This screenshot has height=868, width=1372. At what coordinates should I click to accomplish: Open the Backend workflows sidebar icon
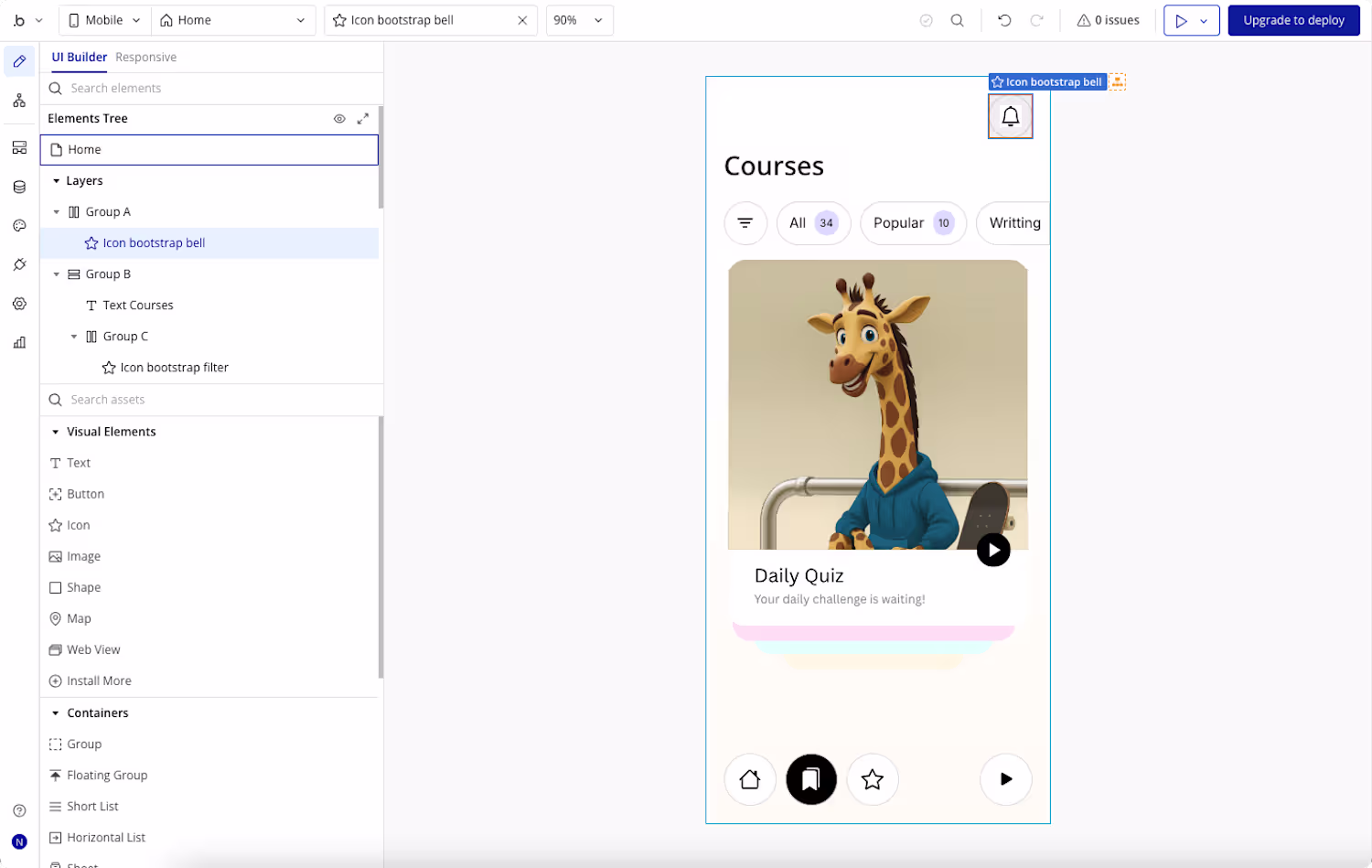pos(19,147)
